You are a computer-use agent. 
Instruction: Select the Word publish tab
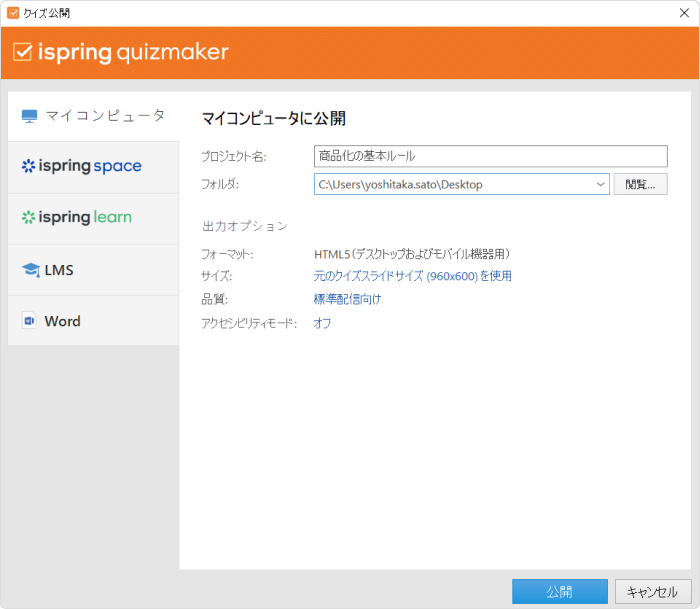[93, 321]
